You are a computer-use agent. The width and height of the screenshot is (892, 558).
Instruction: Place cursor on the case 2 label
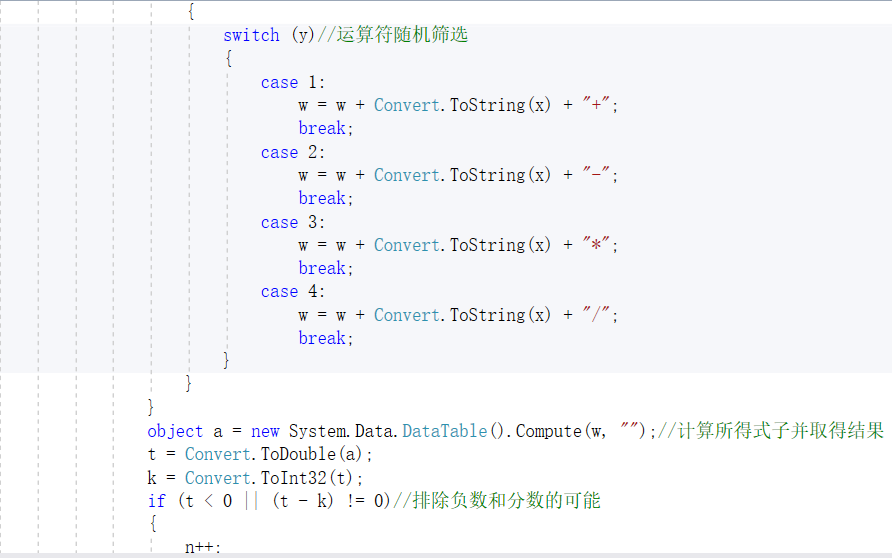[293, 152]
